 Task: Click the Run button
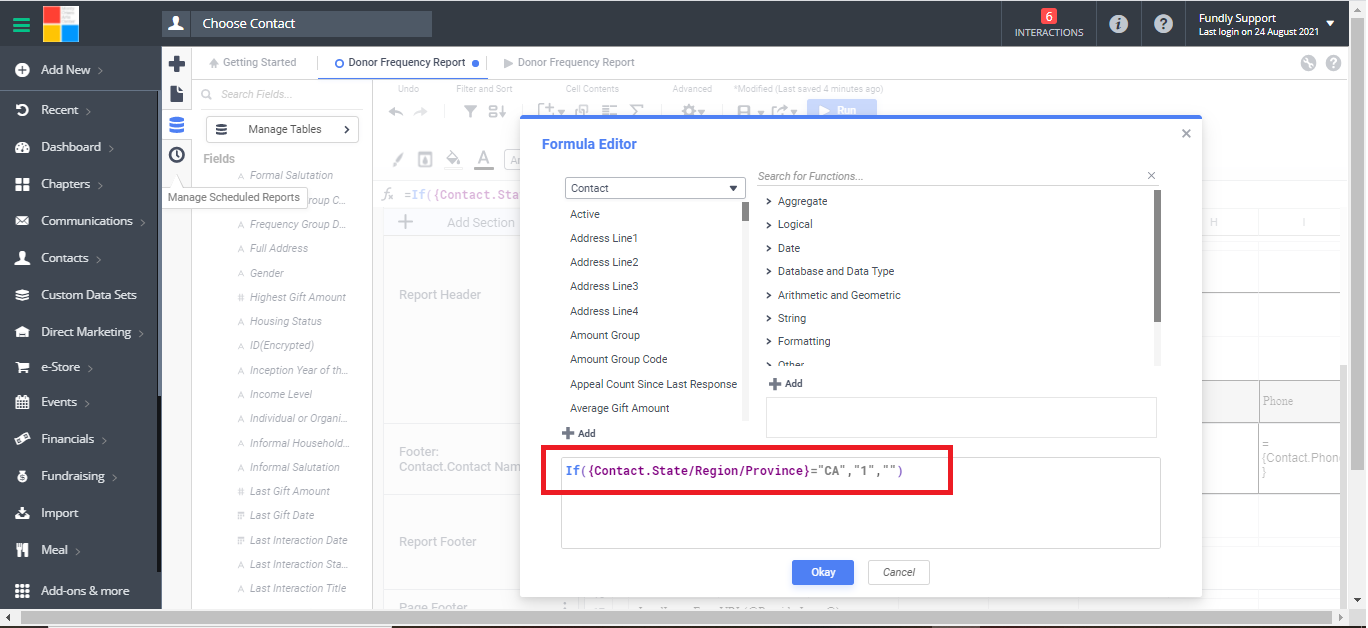[x=841, y=110]
